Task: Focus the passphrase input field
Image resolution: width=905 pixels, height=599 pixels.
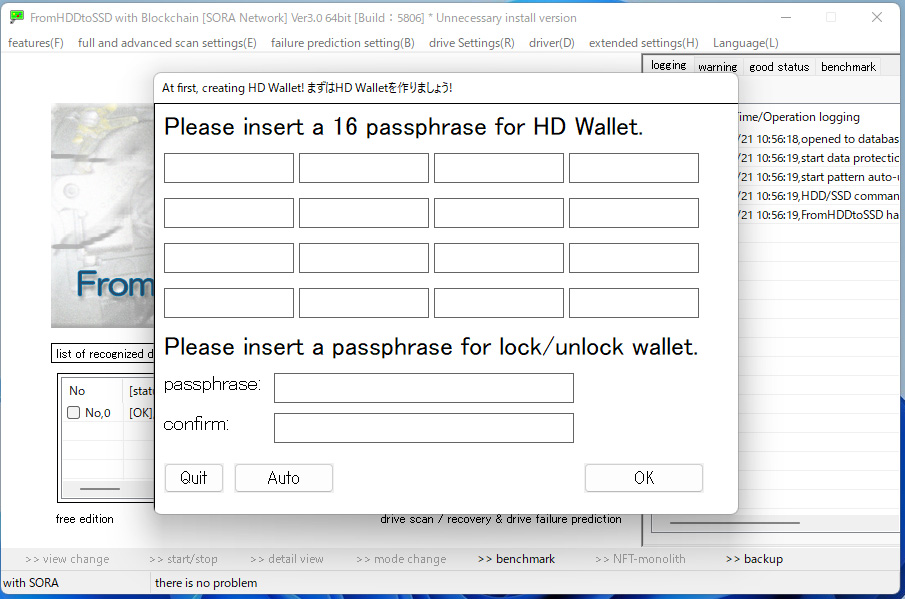Action: pos(424,388)
